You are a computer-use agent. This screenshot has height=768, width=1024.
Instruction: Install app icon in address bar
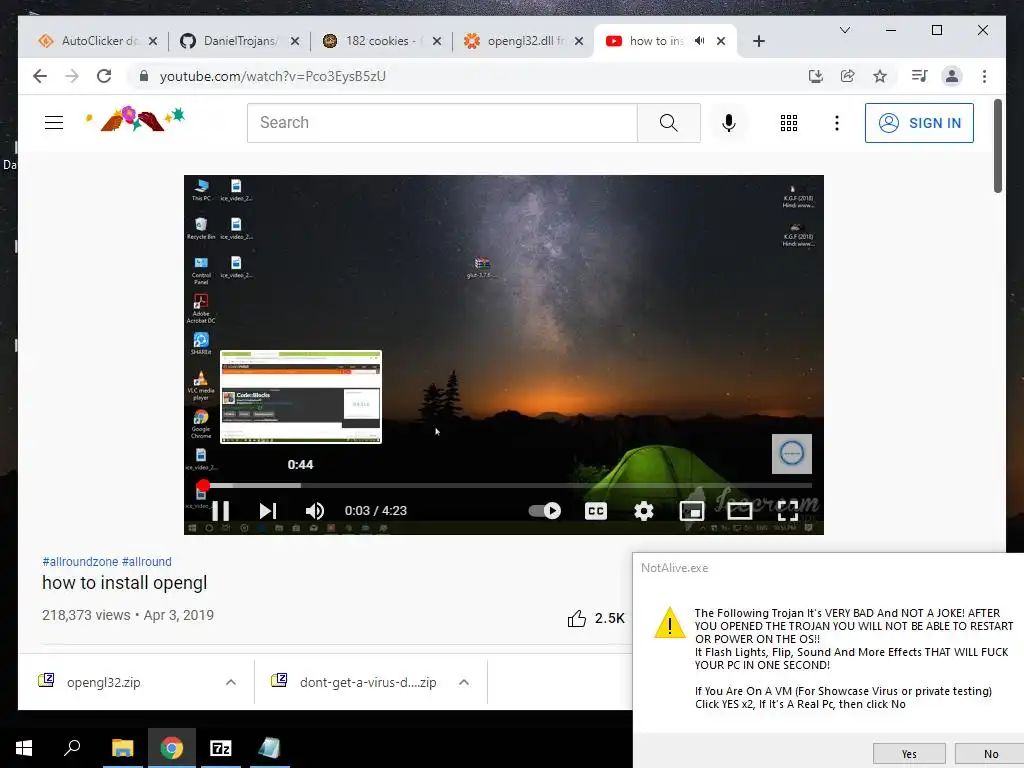pyautogui.click(x=816, y=76)
